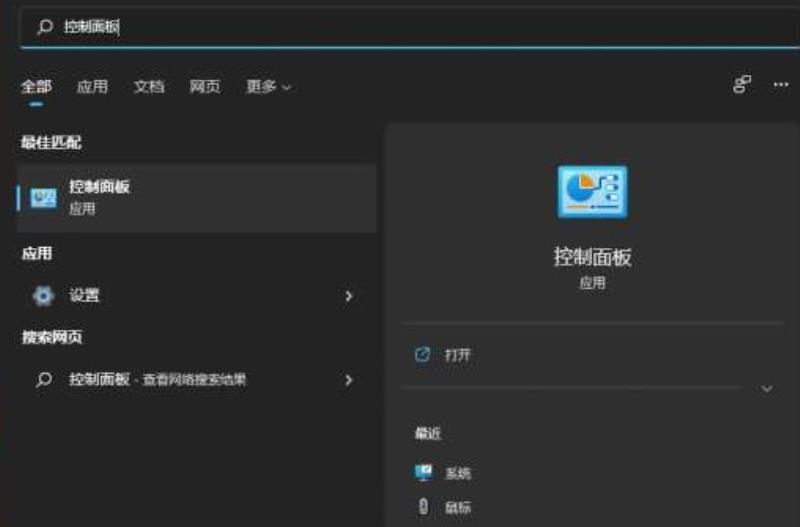Click the open icon beside 打开
This screenshot has height=527, width=800.
coord(422,355)
